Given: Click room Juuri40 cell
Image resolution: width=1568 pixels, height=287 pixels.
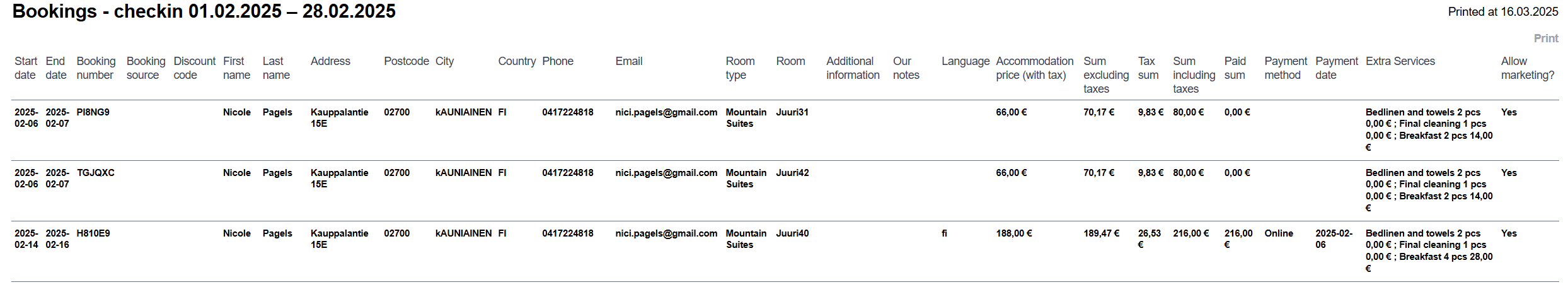Looking at the screenshot, I should pyautogui.click(x=792, y=233).
